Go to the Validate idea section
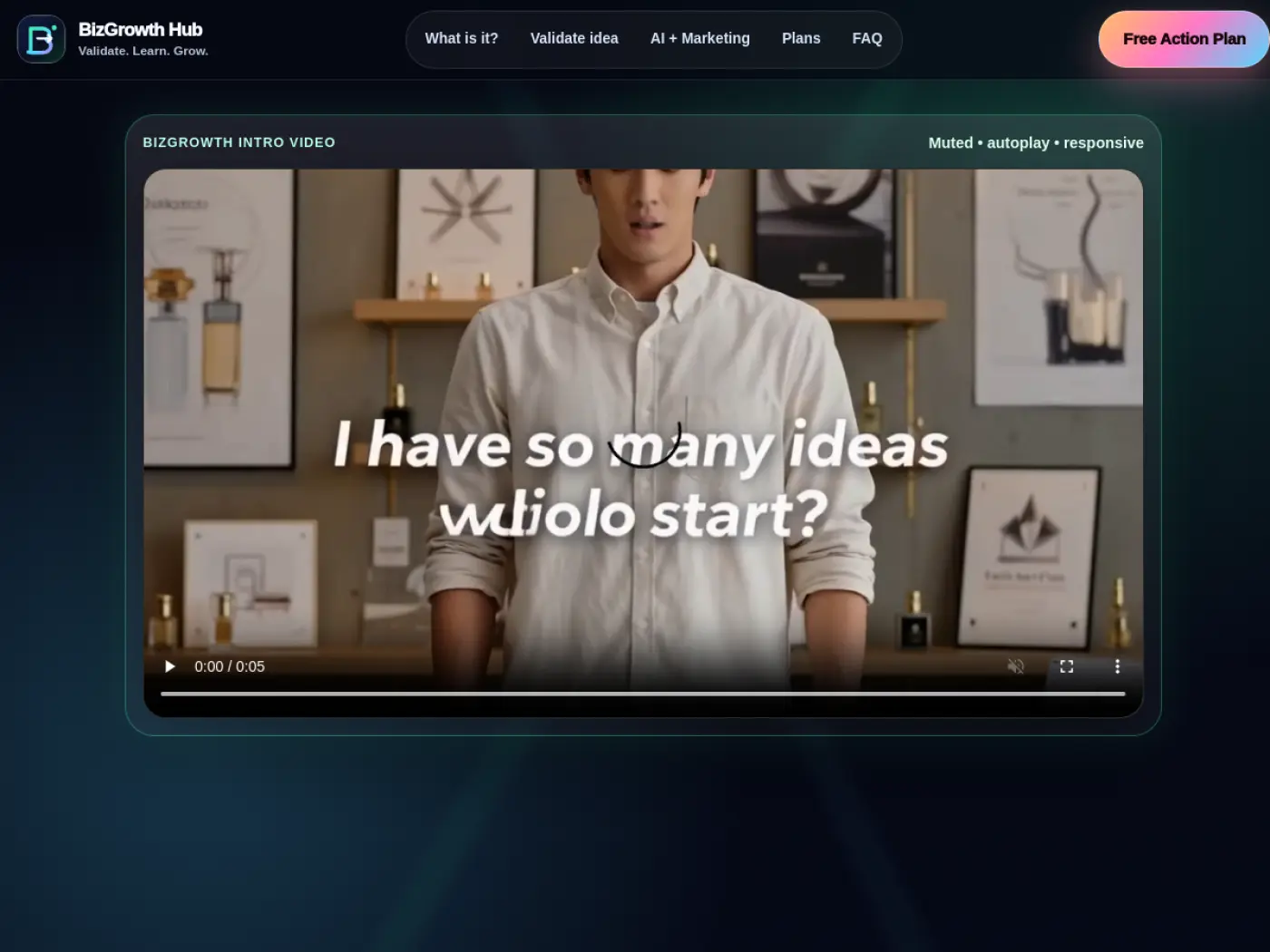The height and width of the screenshot is (952, 1270). 574,38
